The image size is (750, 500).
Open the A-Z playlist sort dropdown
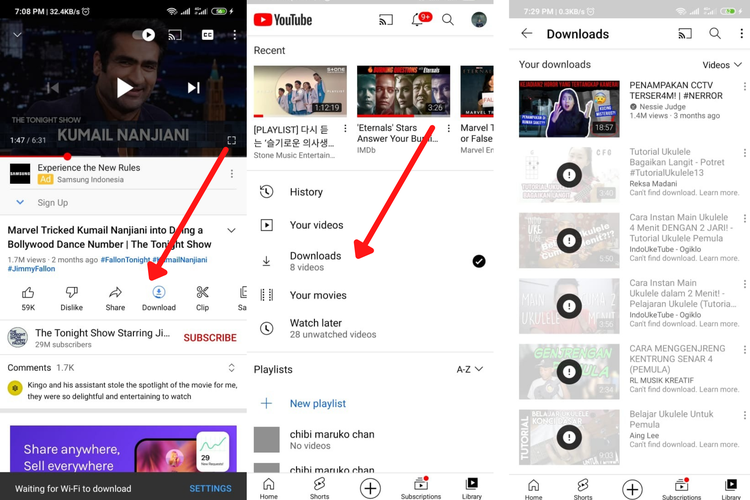[469, 369]
